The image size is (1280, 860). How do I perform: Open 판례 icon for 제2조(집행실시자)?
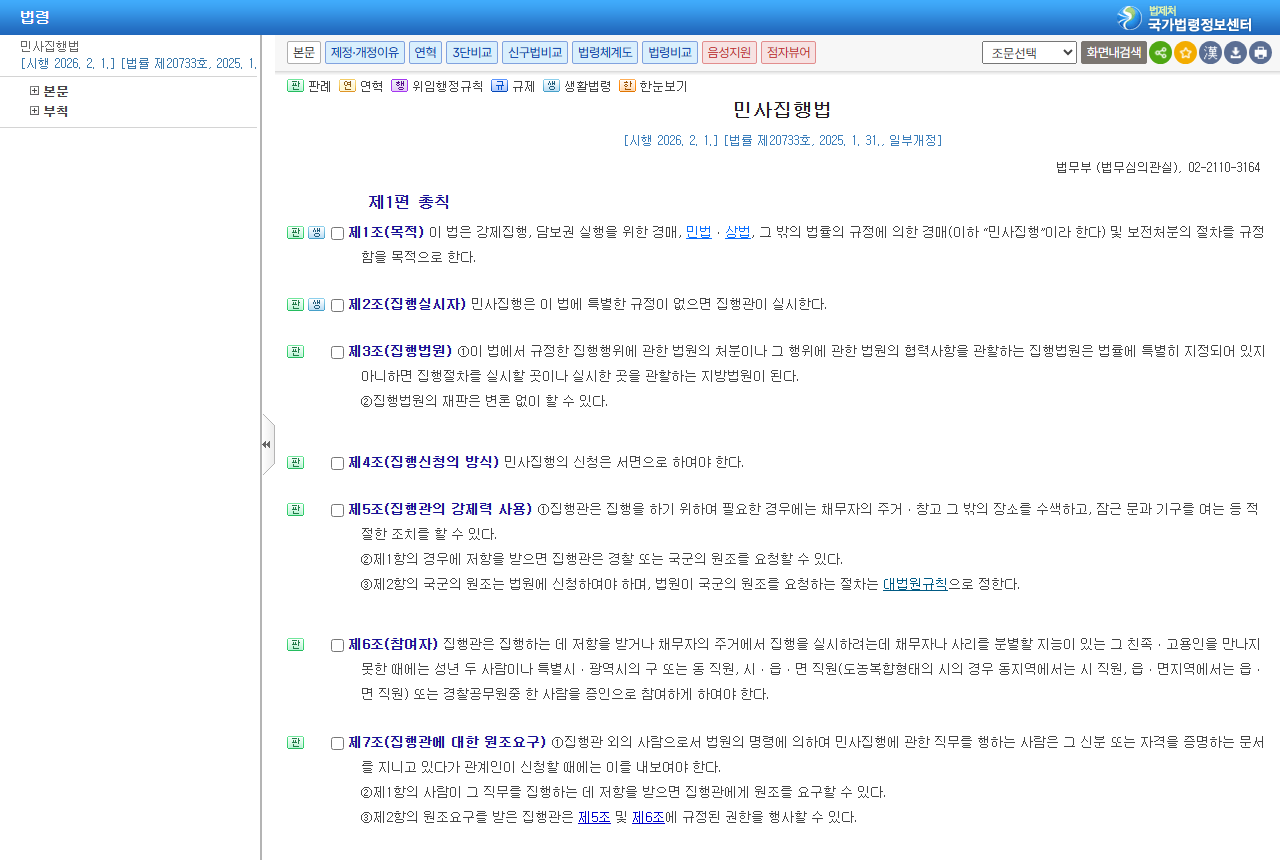click(x=295, y=304)
